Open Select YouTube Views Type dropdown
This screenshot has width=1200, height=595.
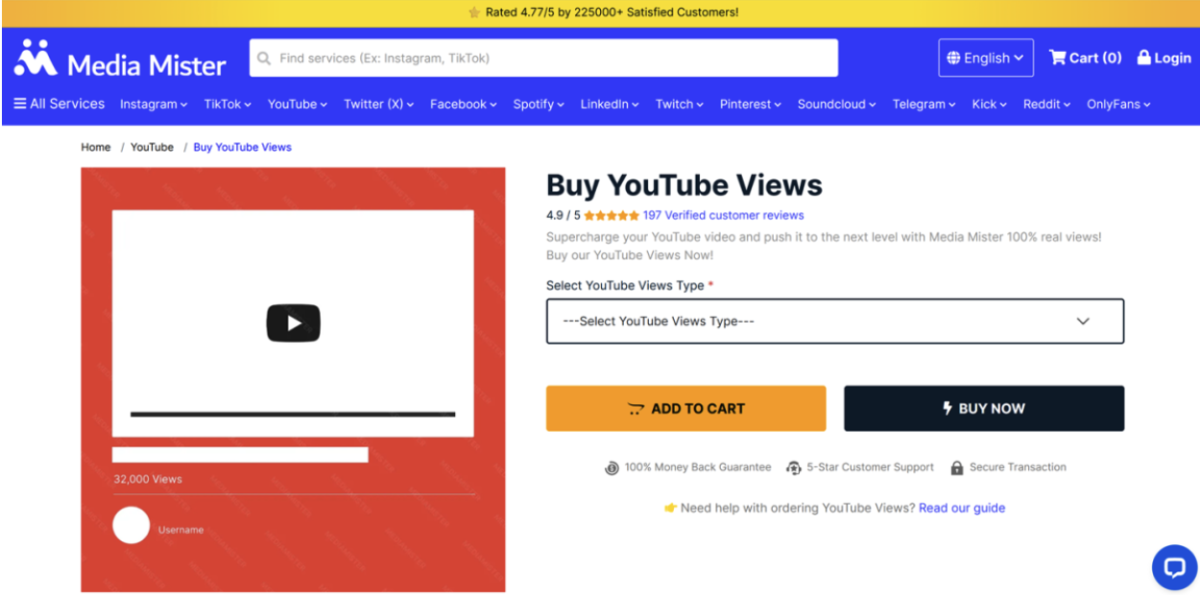tap(834, 321)
